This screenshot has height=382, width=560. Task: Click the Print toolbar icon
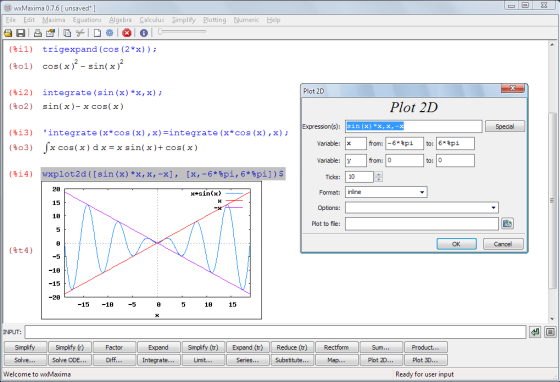(x=38, y=33)
